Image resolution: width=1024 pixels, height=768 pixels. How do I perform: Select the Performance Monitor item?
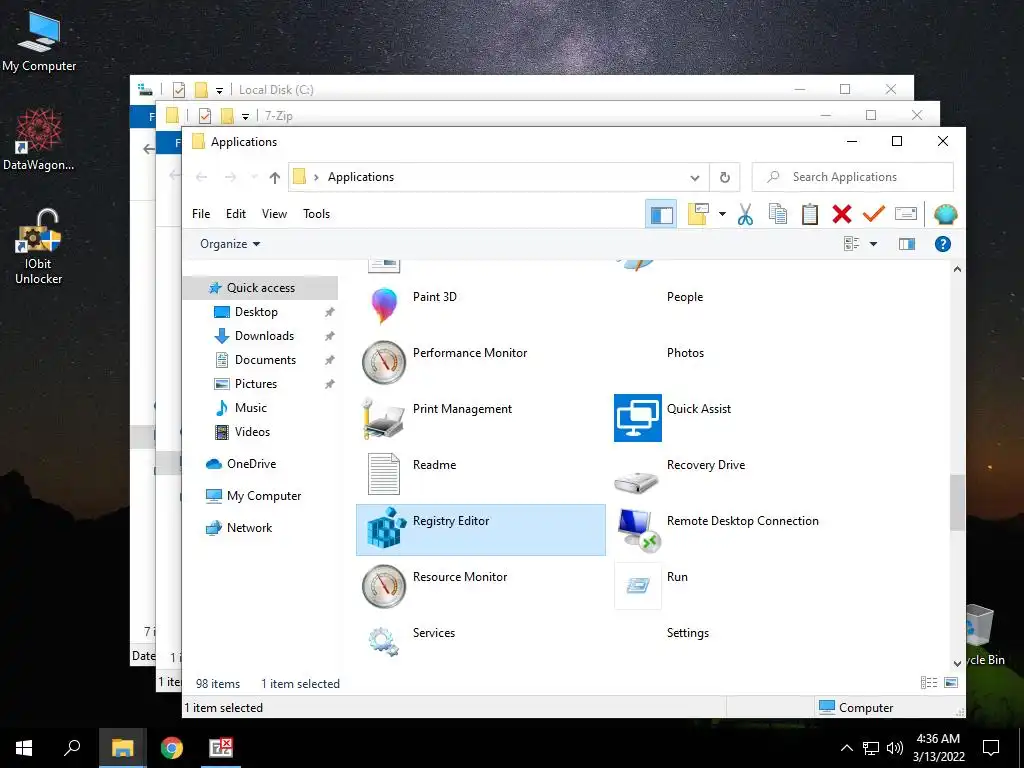click(481, 361)
